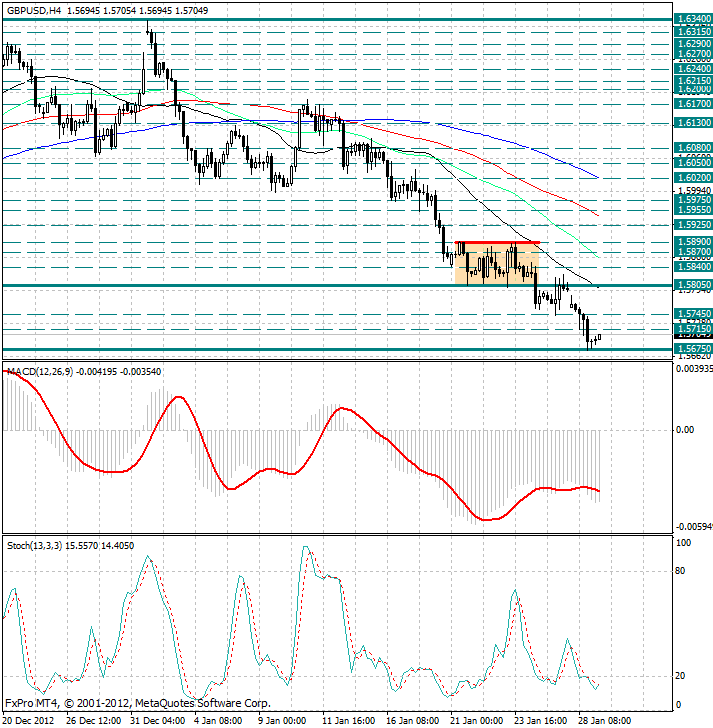Click the 23 Jan 16:00 date label
The height and width of the screenshot is (728, 713).
click(x=541, y=721)
